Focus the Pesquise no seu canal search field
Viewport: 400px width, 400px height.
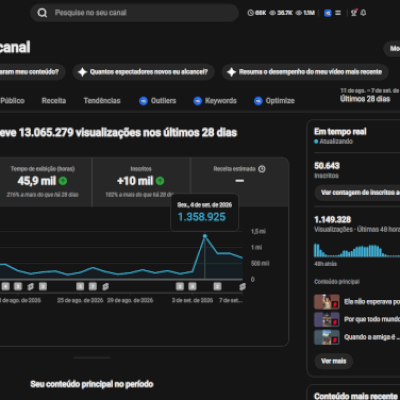pos(134,13)
